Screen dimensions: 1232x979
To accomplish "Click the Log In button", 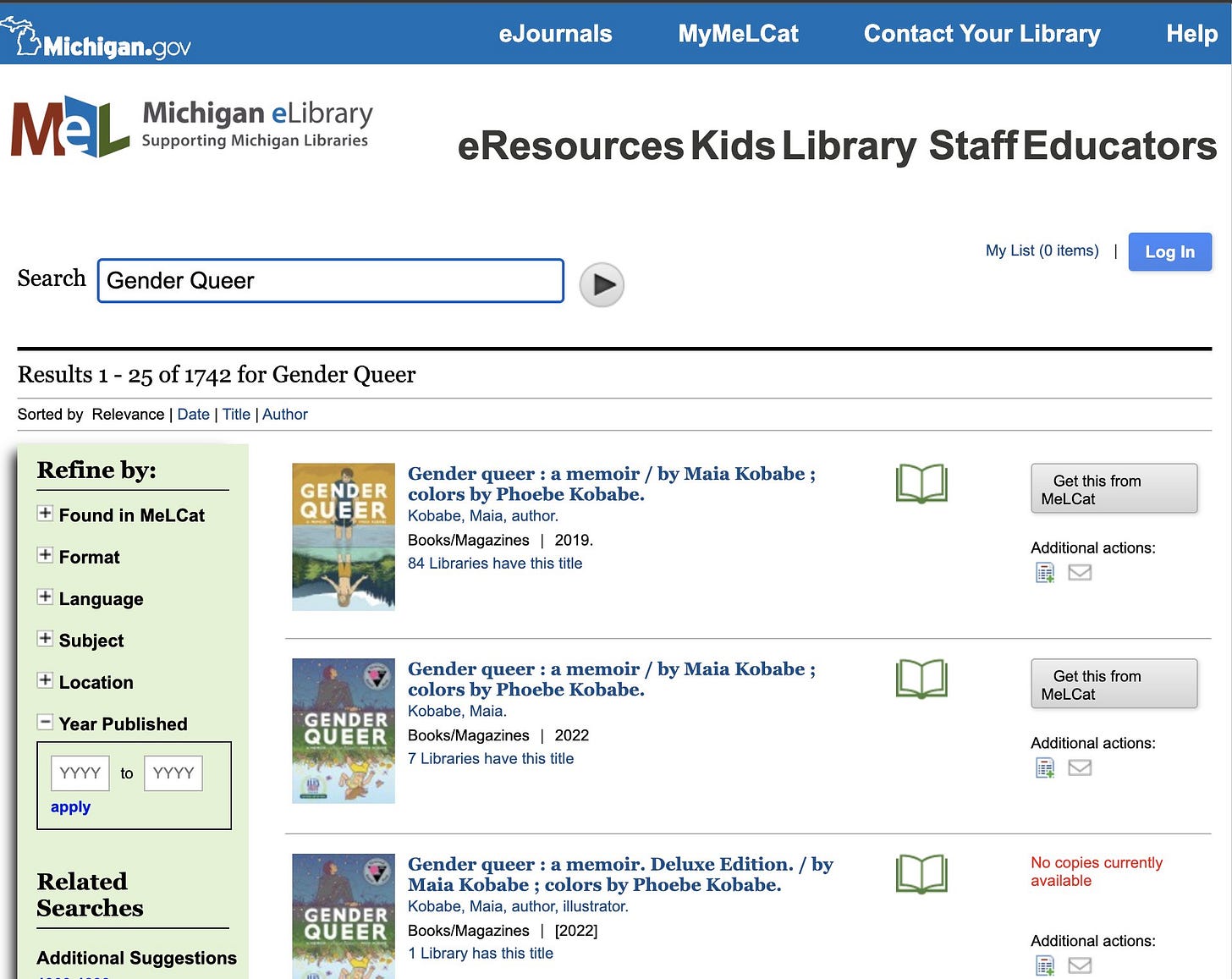I will click(x=1169, y=252).
